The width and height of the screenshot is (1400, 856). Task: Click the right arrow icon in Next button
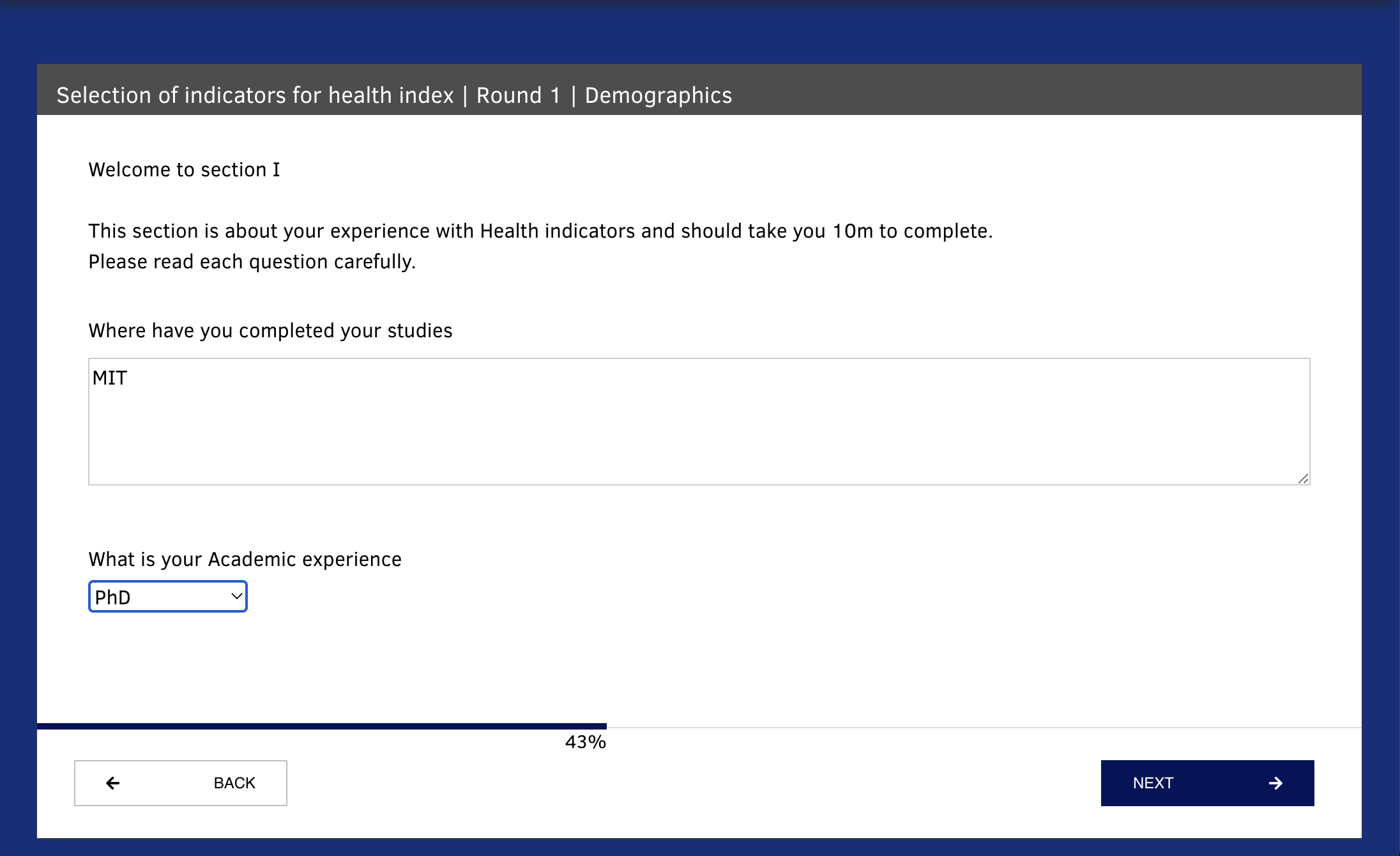click(x=1275, y=783)
